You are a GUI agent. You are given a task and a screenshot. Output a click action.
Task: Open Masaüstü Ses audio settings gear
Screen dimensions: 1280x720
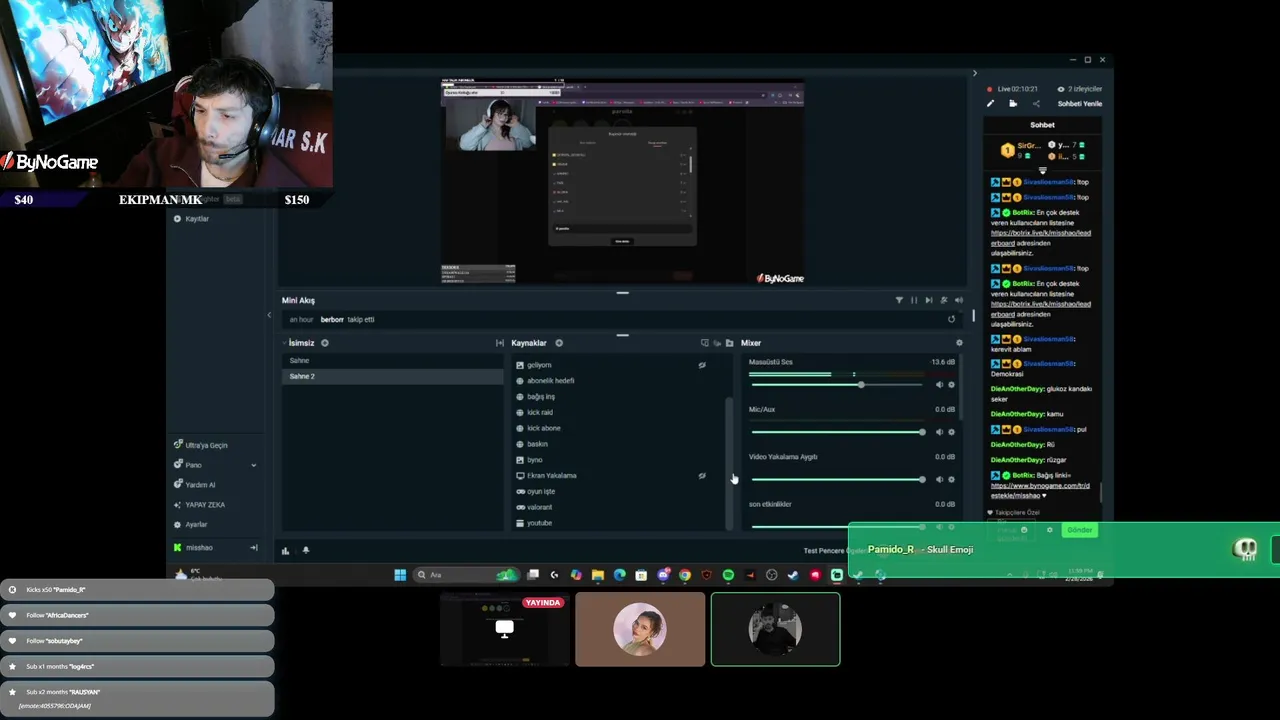click(951, 385)
